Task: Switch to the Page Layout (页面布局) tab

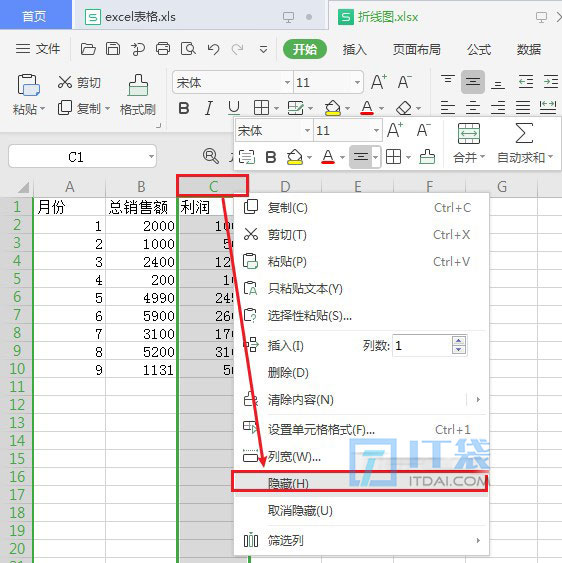Action: tap(417, 49)
